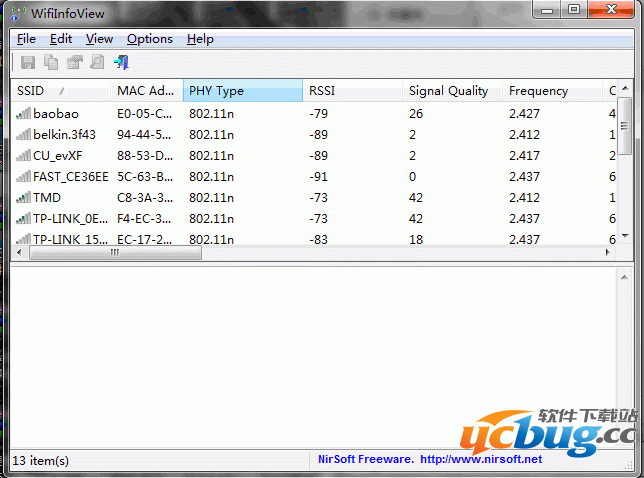Image resolution: width=644 pixels, height=478 pixels.
Task: Open the File menu
Action: 26,39
